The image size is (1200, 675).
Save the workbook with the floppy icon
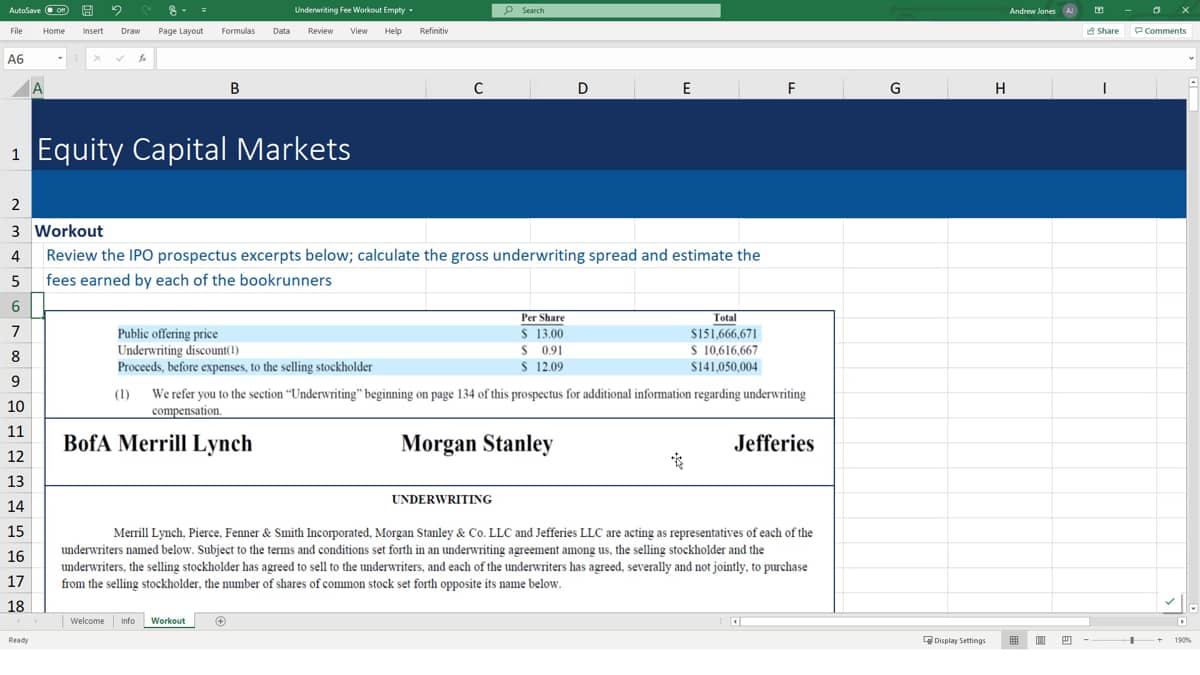point(88,10)
